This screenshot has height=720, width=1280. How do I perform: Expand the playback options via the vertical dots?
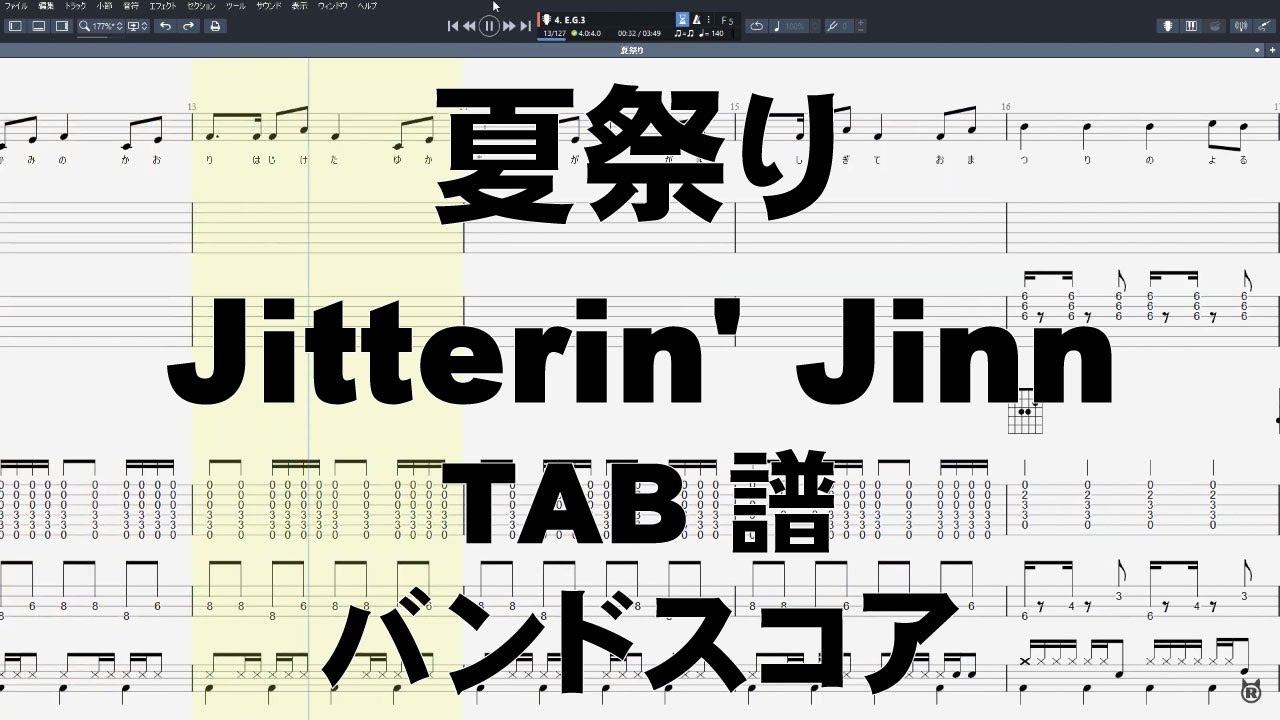click(709, 18)
